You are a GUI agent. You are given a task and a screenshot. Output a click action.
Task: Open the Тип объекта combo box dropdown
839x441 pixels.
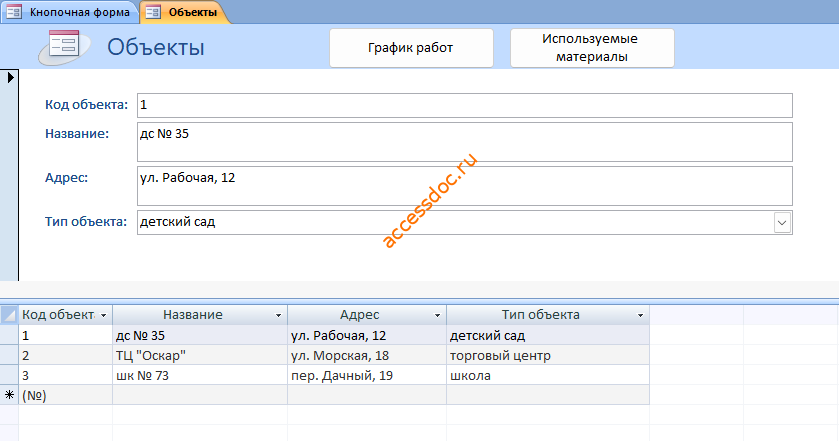(x=782, y=223)
